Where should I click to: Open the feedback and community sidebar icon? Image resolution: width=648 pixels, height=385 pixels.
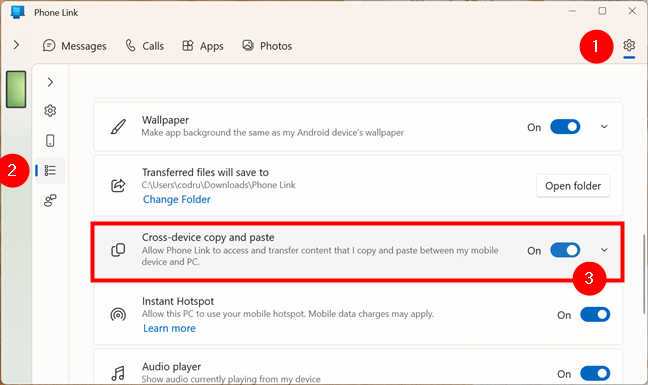(50, 200)
